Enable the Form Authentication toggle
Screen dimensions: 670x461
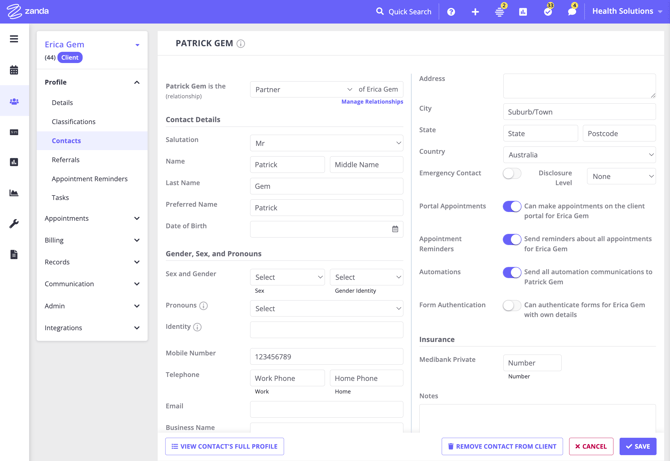coord(511,306)
